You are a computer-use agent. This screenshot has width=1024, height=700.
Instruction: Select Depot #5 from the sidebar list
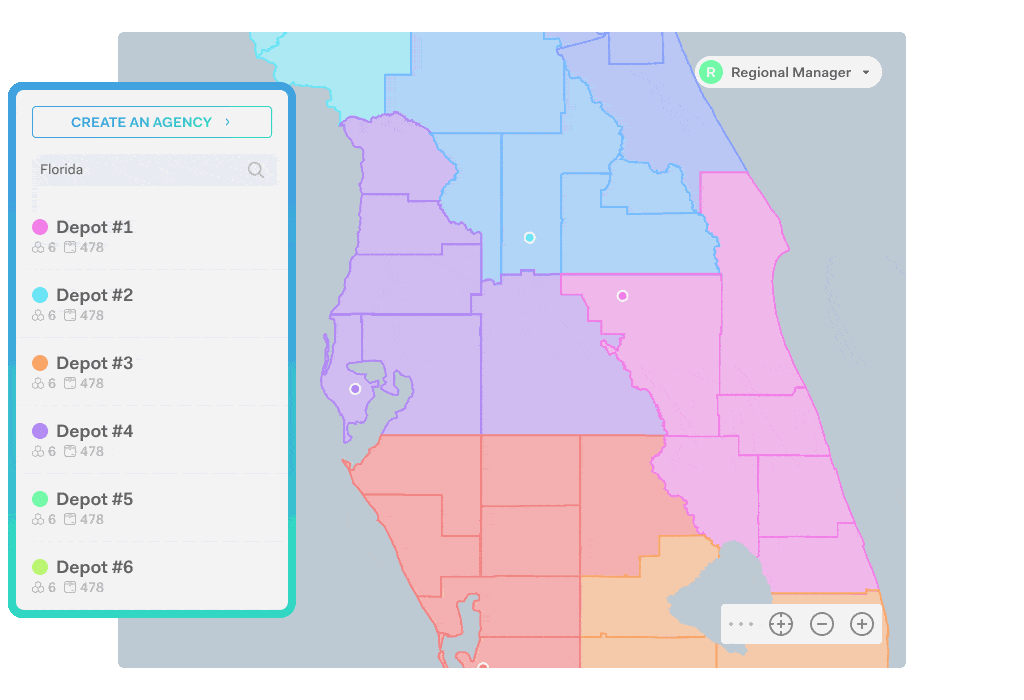click(x=95, y=499)
